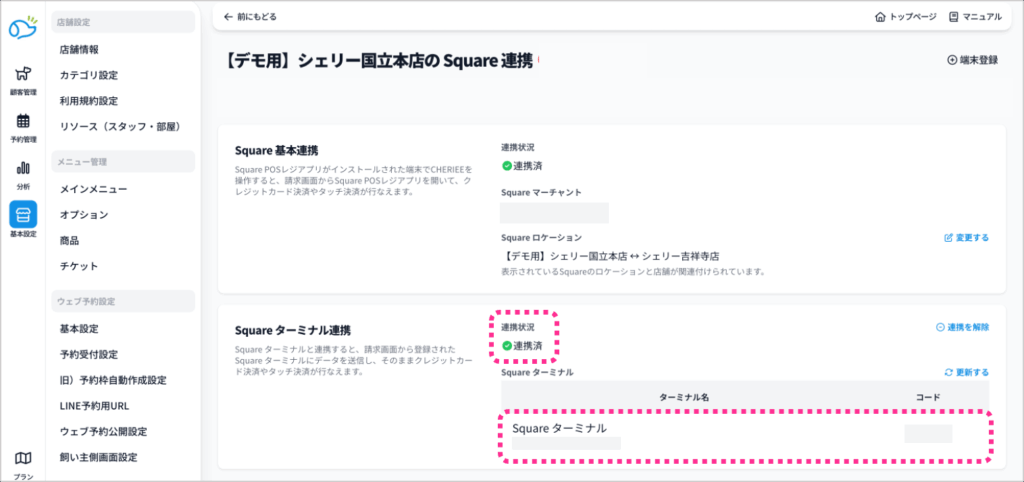Select the Square ターミナル table row
Image resolution: width=1024 pixels, height=482 pixels.
(744, 434)
